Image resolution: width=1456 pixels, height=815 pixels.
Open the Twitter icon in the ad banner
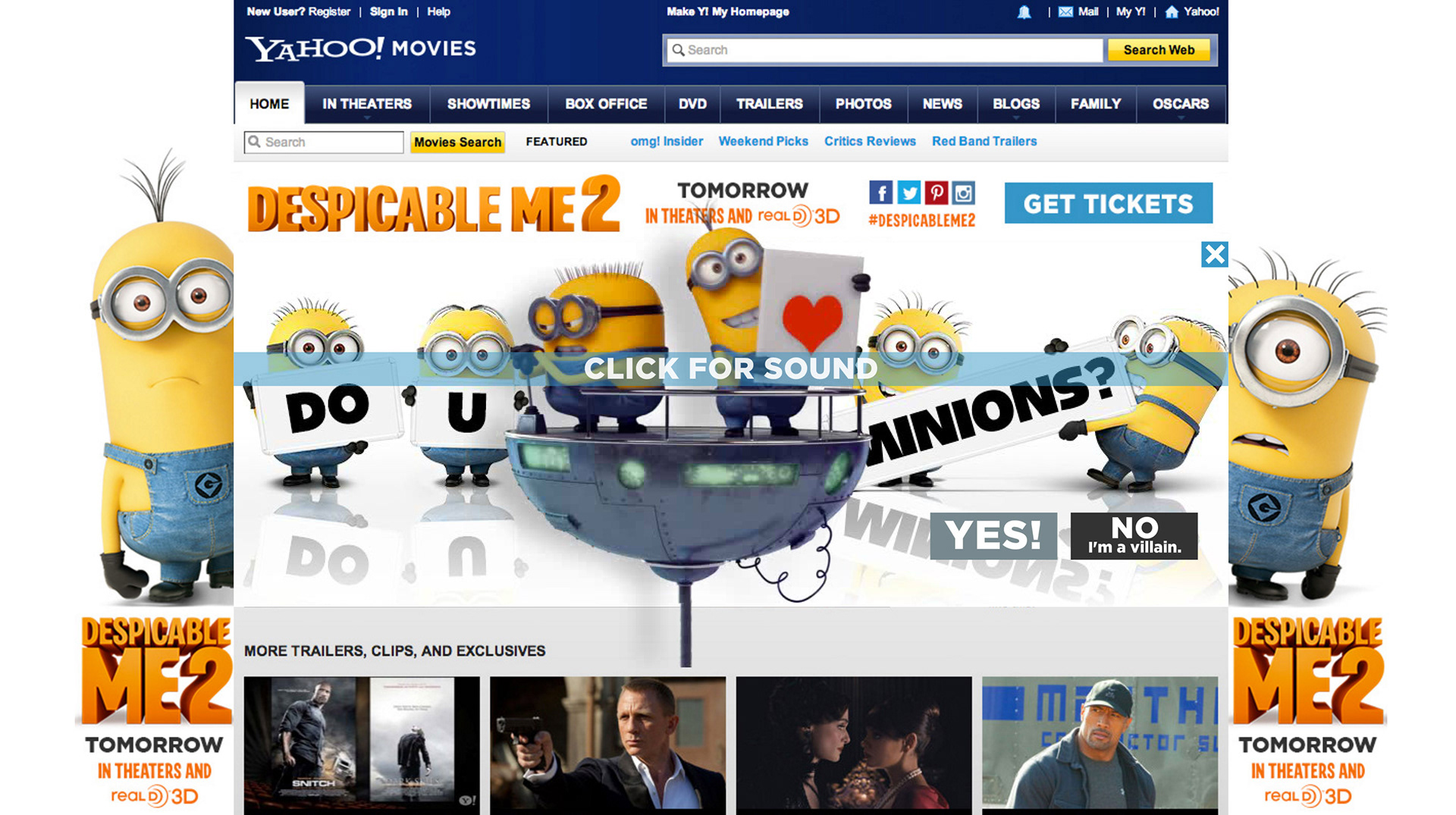(908, 193)
